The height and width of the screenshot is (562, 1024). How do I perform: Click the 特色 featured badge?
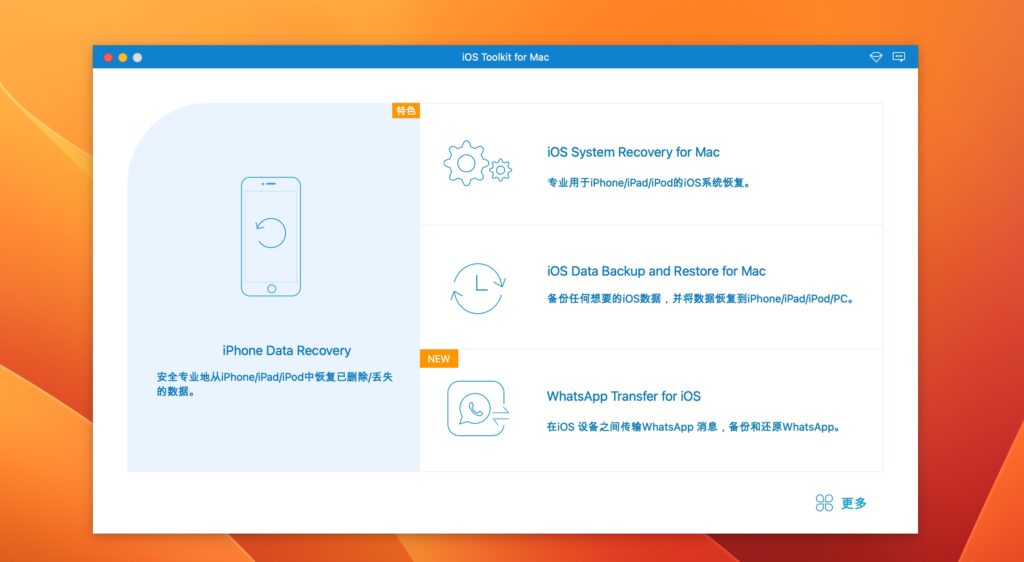(406, 110)
